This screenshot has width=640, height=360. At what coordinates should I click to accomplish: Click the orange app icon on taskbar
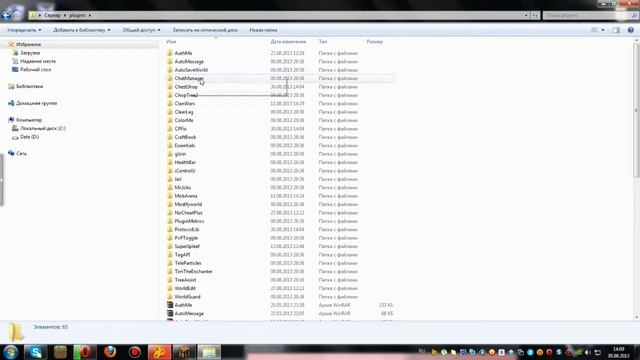(x=159, y=352)
